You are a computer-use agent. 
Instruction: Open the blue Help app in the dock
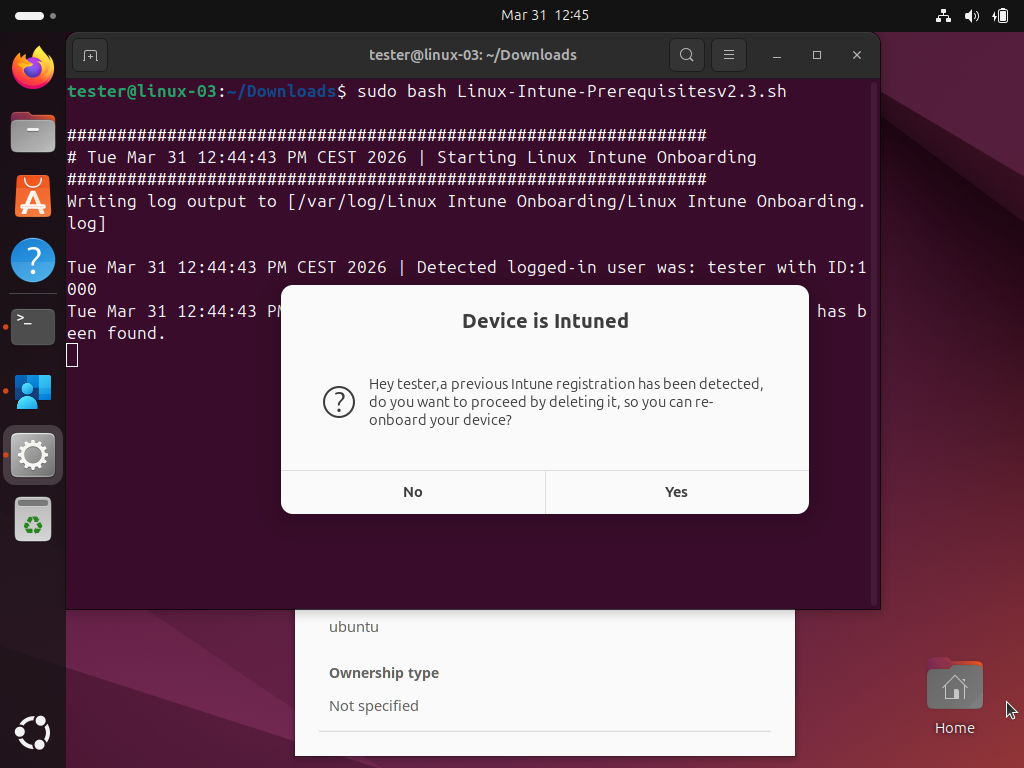tap(32, 261)
